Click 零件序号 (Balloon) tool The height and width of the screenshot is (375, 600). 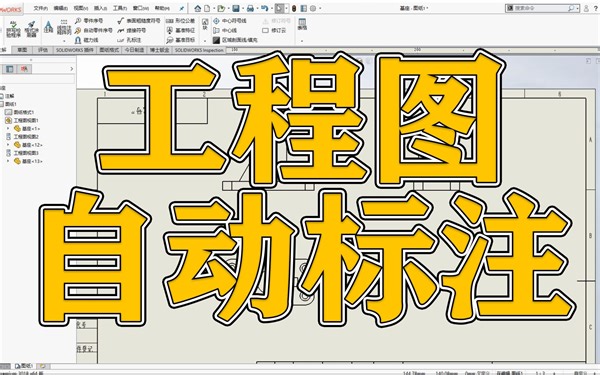point(89,21)
